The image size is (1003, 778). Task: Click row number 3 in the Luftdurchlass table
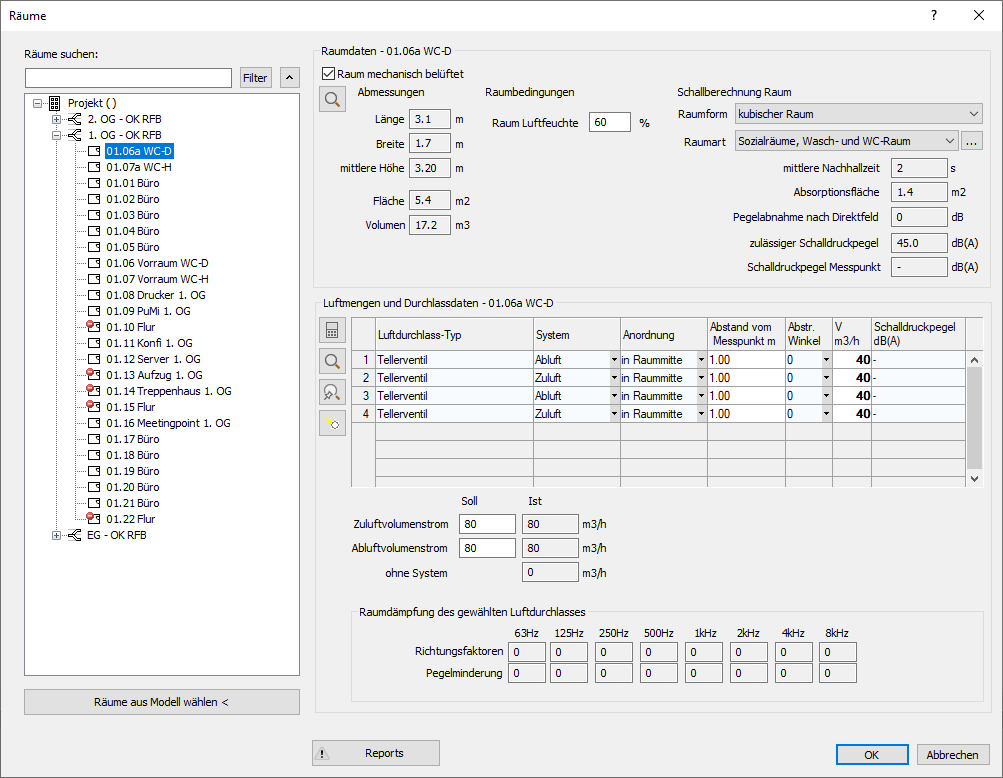[x=363, y=396]
